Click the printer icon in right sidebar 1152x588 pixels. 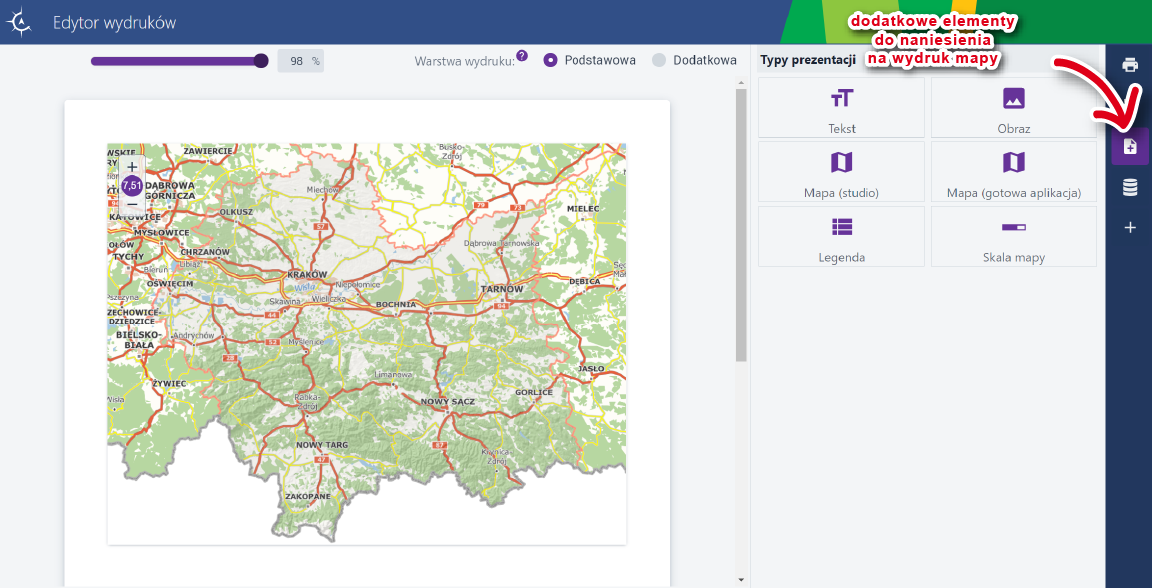(x=1130, y=65)
